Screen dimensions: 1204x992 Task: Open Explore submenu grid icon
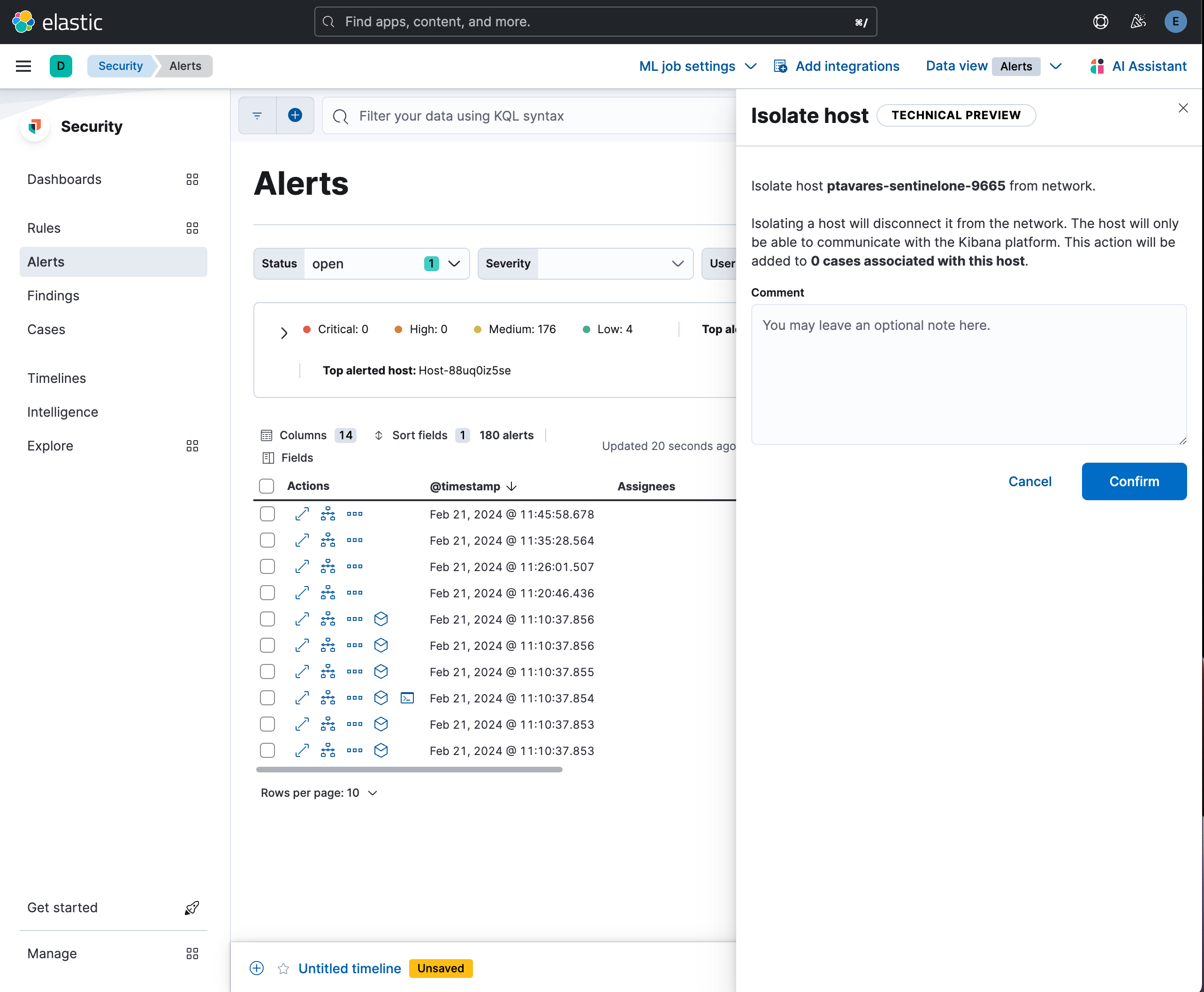pos(192,446)
